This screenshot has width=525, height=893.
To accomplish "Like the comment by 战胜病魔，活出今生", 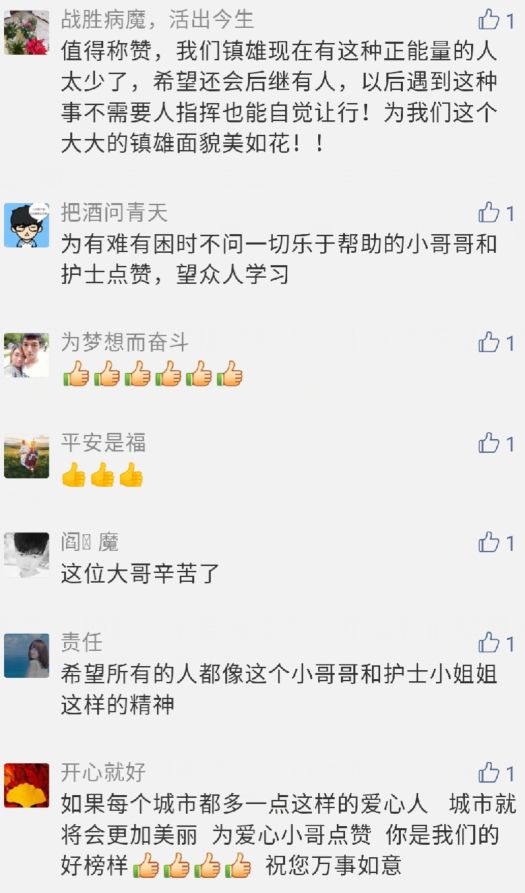I will 489,21.
